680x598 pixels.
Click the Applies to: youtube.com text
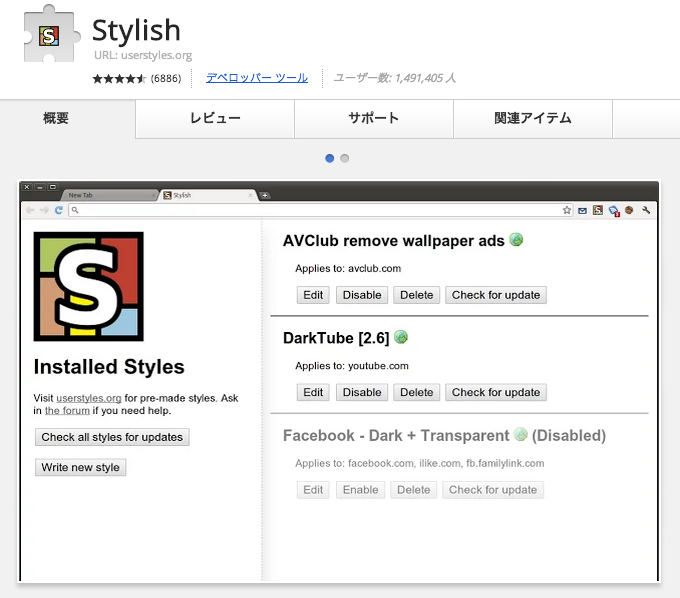(x=352, y=366)
